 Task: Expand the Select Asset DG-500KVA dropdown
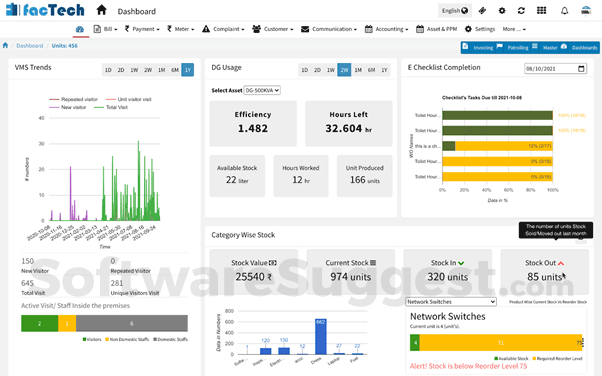point(262,90)
